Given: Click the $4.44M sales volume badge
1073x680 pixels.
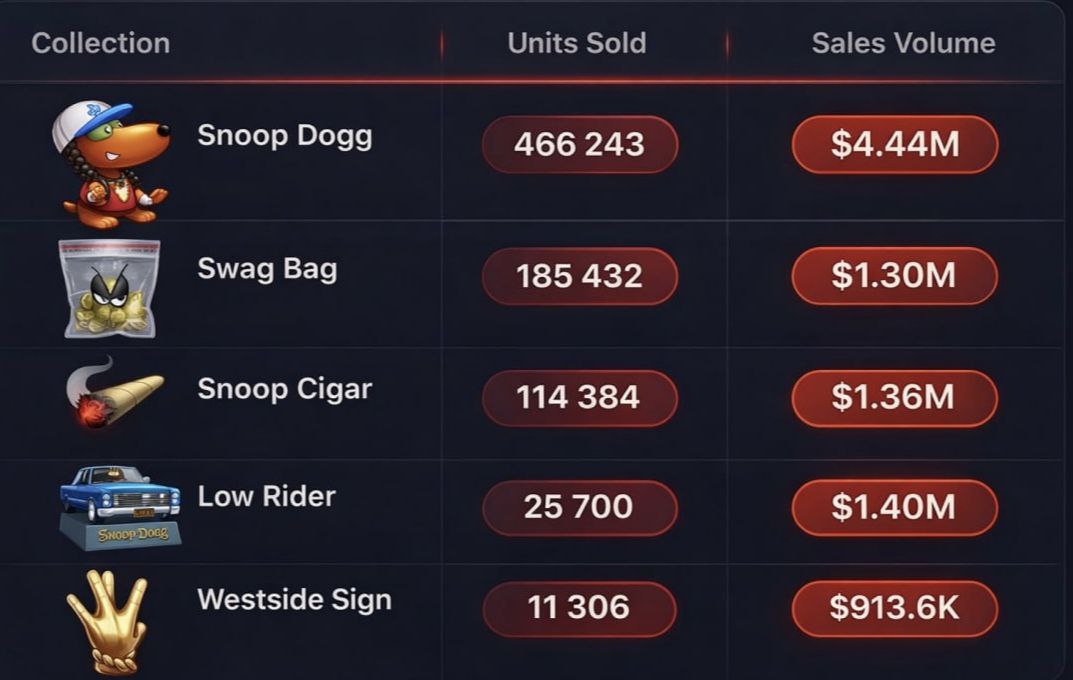Looking at the screenshot, I should point(895,144).
